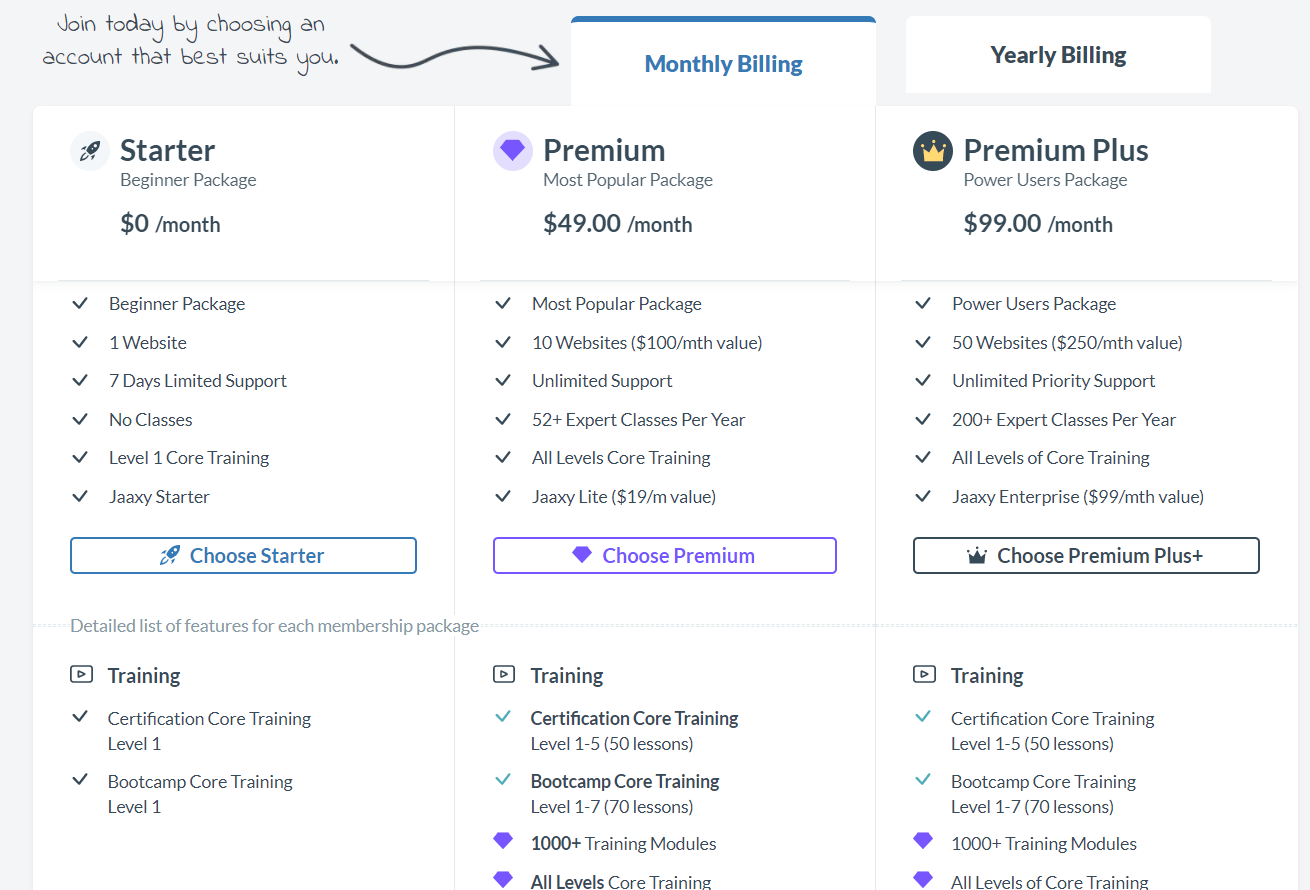Choose the Starter package button
This screenshot has height=890, width=1310.
[243, 556]
